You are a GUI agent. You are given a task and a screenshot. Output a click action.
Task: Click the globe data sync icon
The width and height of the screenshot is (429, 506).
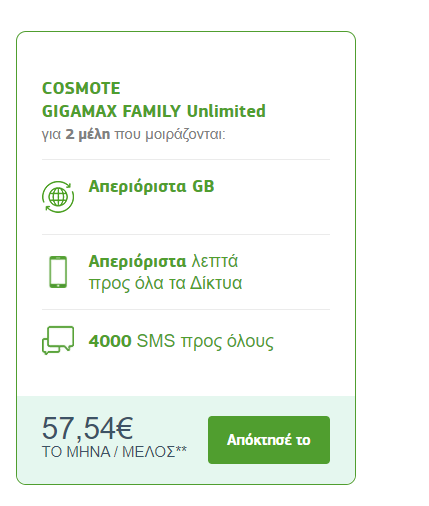(x=58, y=197)
